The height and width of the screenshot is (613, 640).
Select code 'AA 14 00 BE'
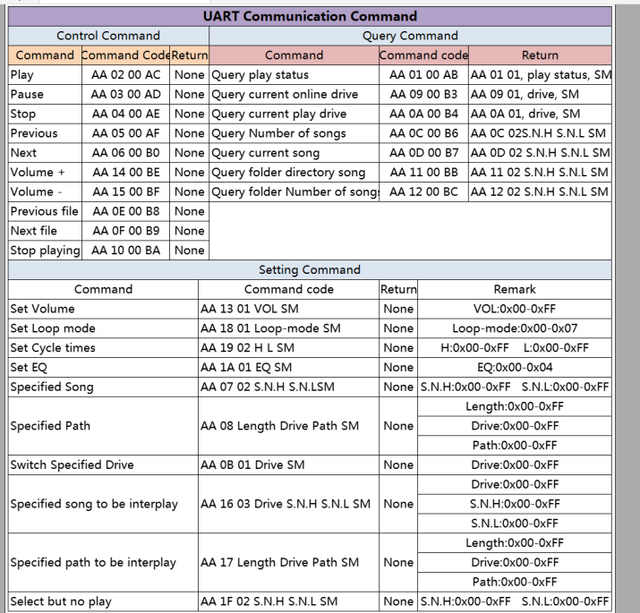pyautogui.click(x=126, y=173)
